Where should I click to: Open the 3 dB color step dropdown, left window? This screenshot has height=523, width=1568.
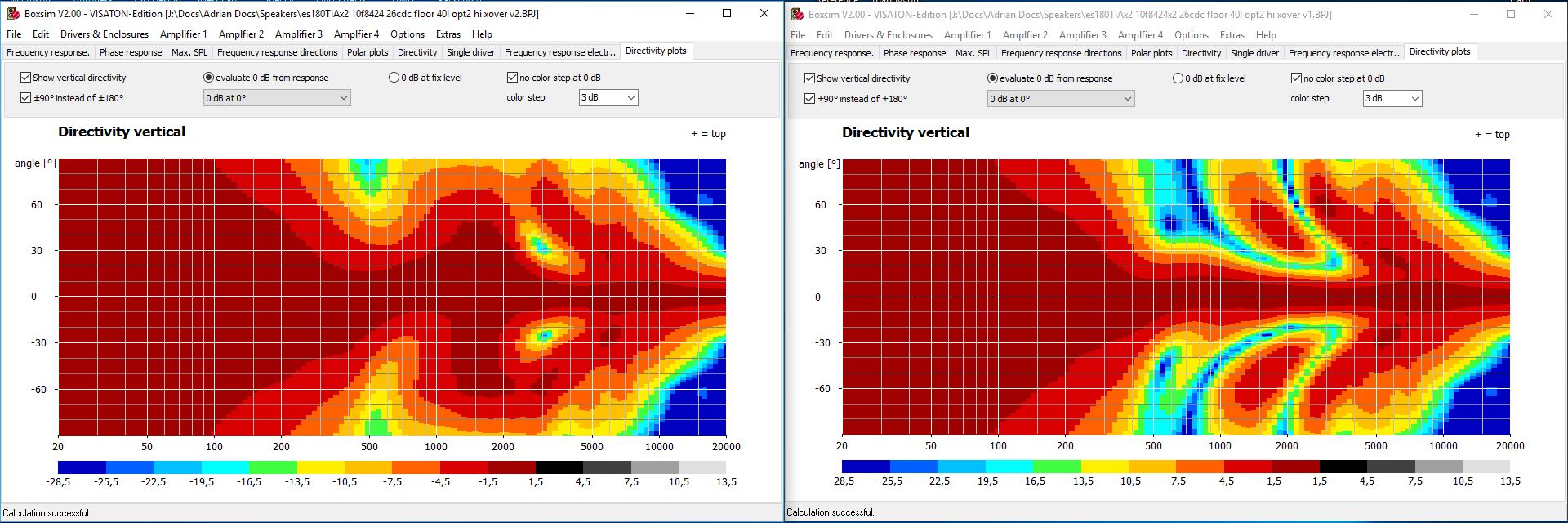(x=608, y=97)
